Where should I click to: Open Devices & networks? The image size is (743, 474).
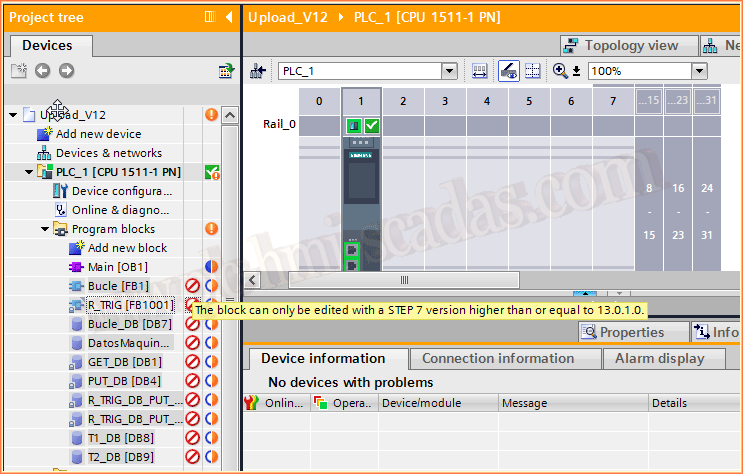pos(108,153)
